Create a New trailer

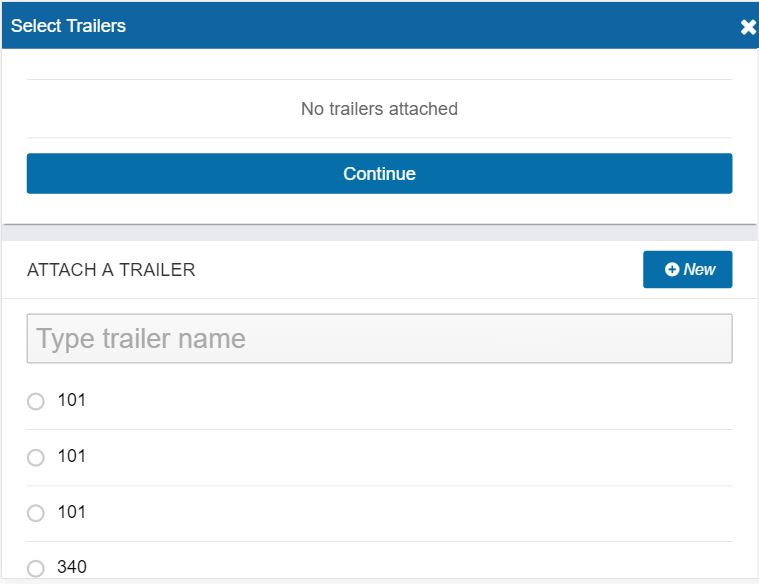687,269
